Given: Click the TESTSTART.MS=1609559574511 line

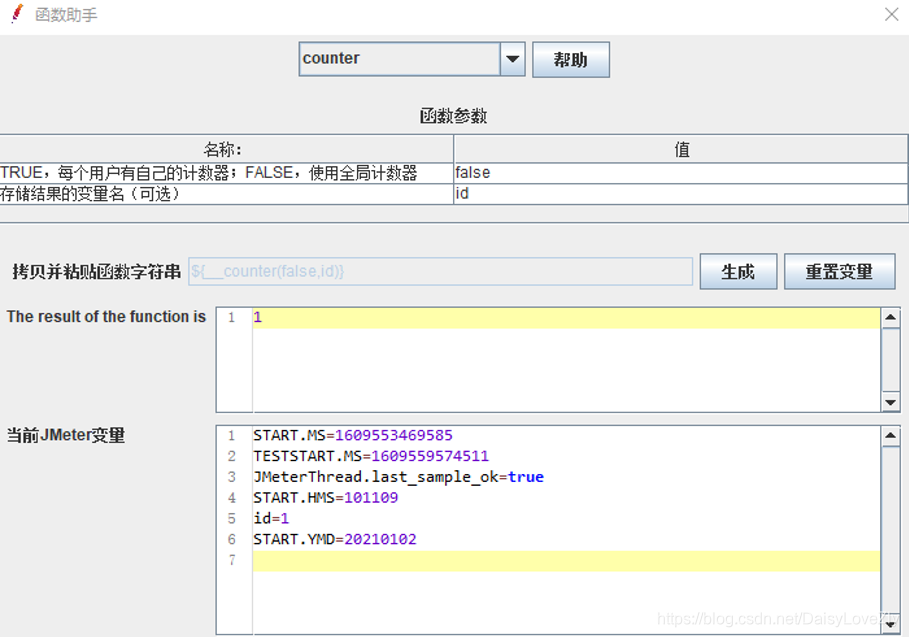Looking at the screenshot, I should pyautogui.click(x=371, y=456).
